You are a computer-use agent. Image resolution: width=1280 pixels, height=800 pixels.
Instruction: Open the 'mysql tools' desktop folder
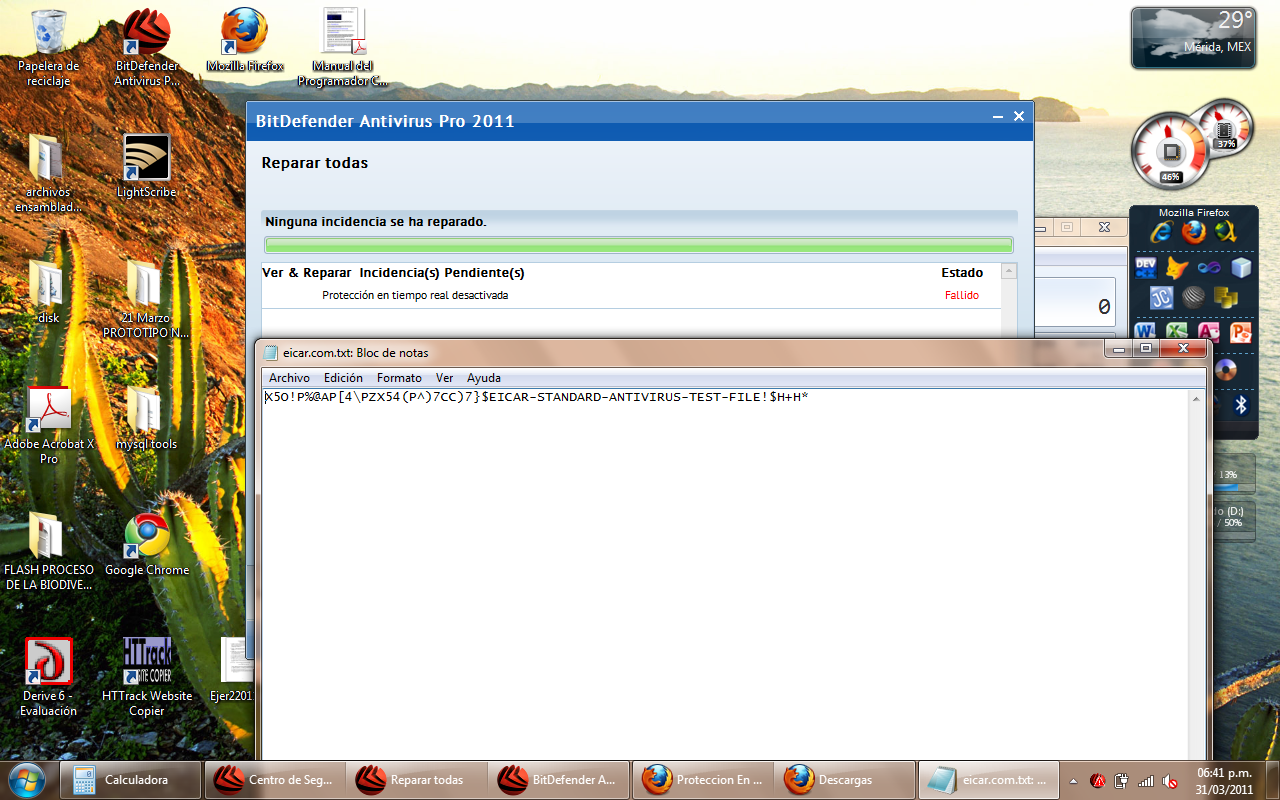click(146, 418)
